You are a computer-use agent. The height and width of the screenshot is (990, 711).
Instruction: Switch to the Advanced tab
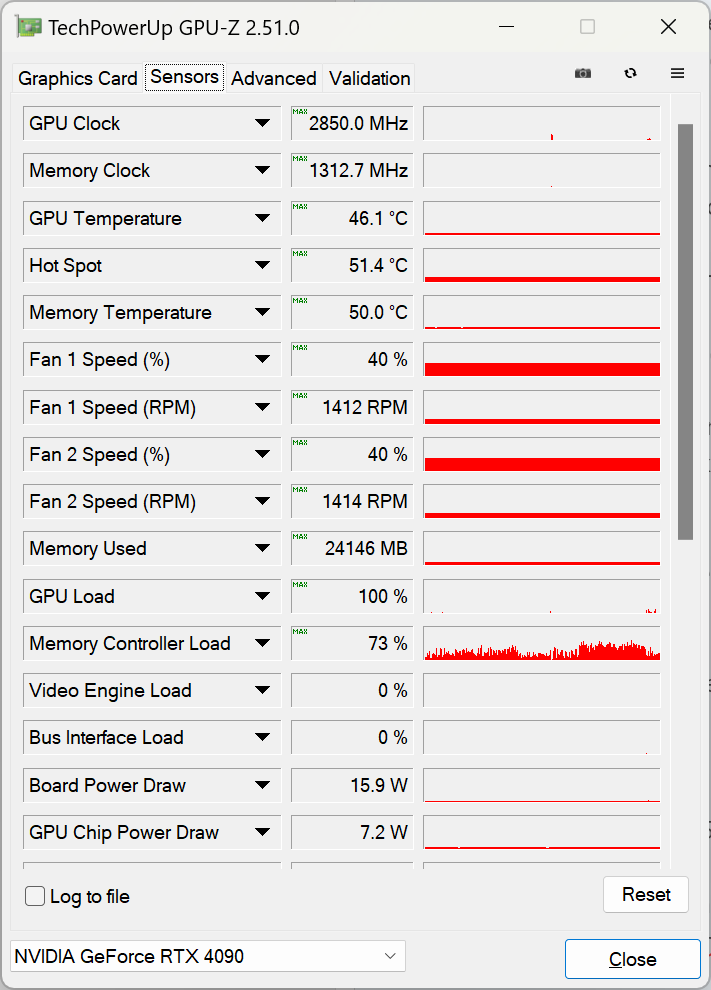(273, 78)
